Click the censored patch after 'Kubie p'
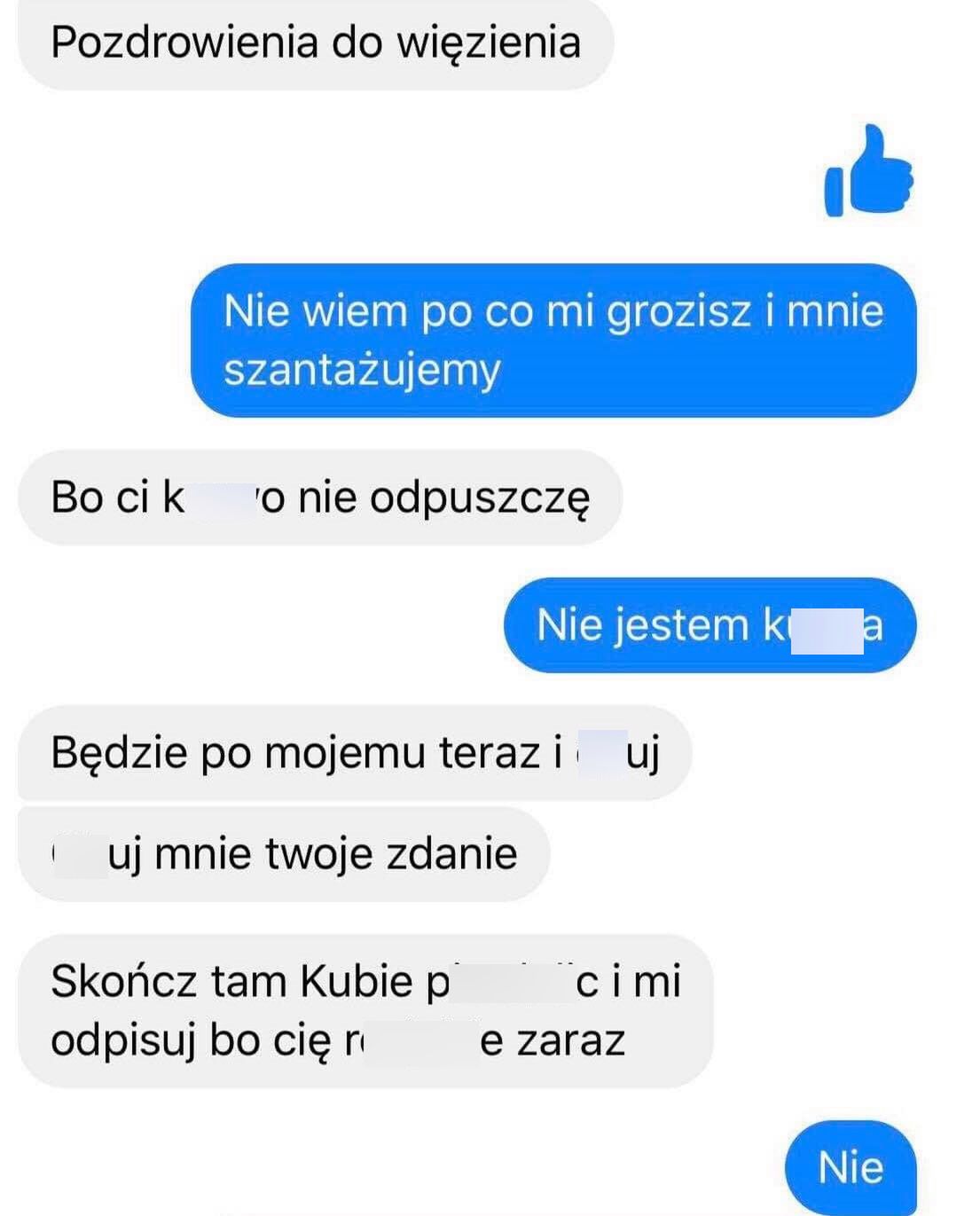980x1216 pixels. (513, 981)
